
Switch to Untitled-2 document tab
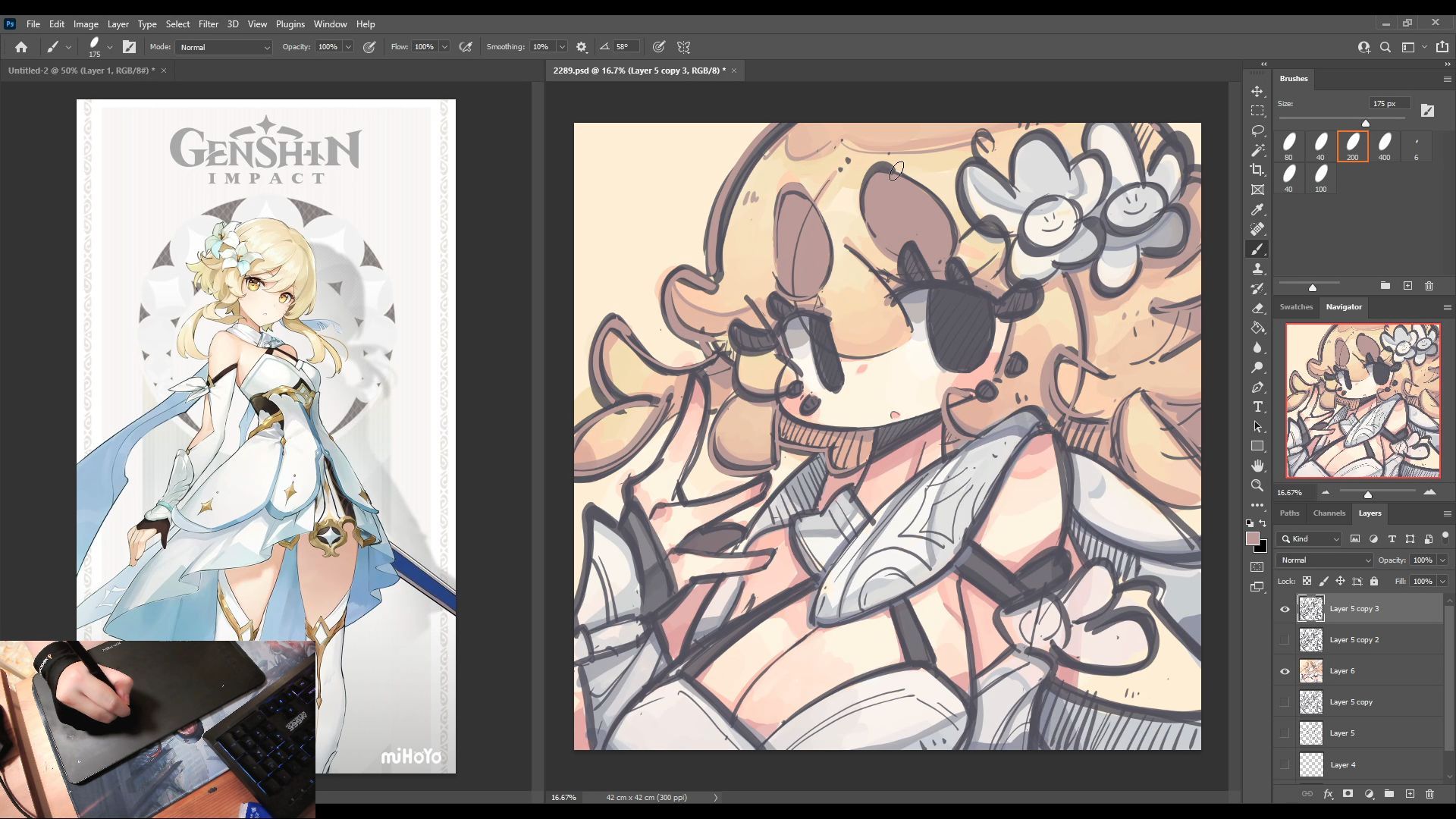click(x=82, y=71)
